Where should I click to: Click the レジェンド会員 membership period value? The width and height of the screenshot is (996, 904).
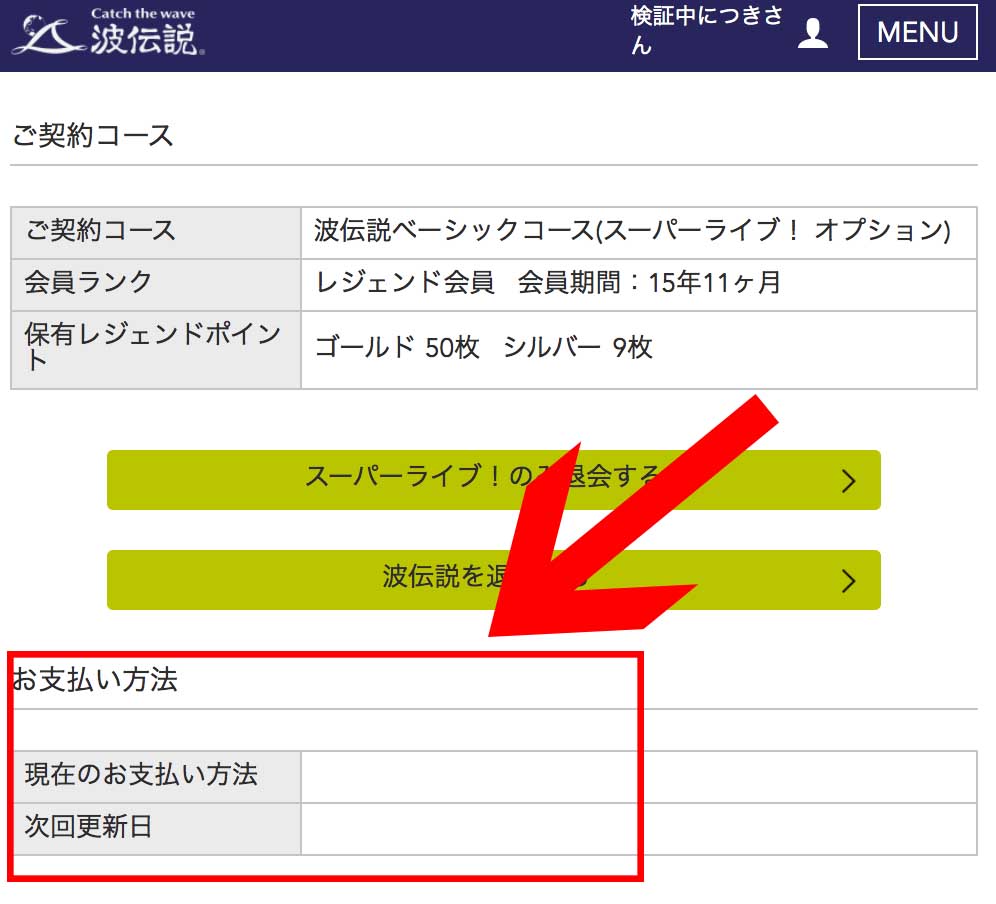[548, 283]
